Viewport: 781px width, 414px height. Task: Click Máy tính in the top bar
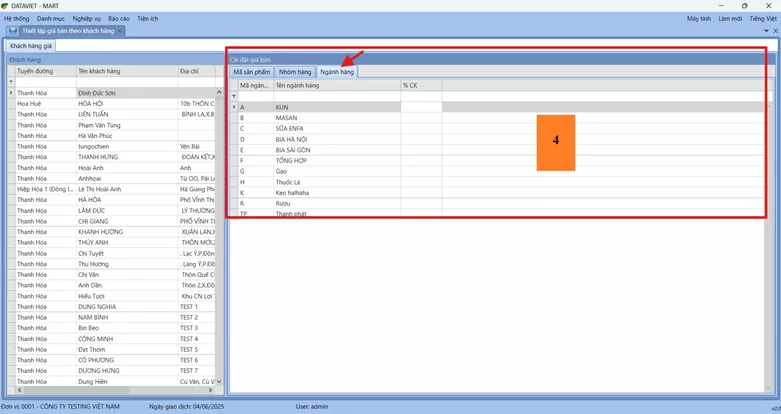tap(699, 18)
